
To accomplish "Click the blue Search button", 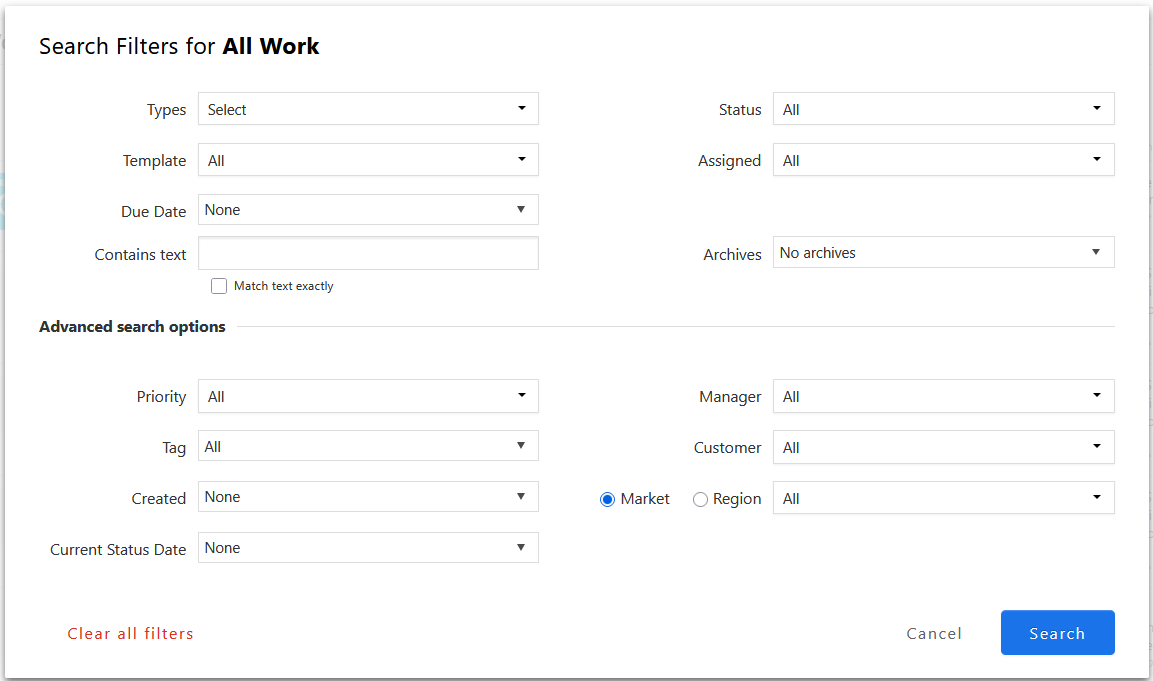I will pyautogui.click(x=1057, y=633).
